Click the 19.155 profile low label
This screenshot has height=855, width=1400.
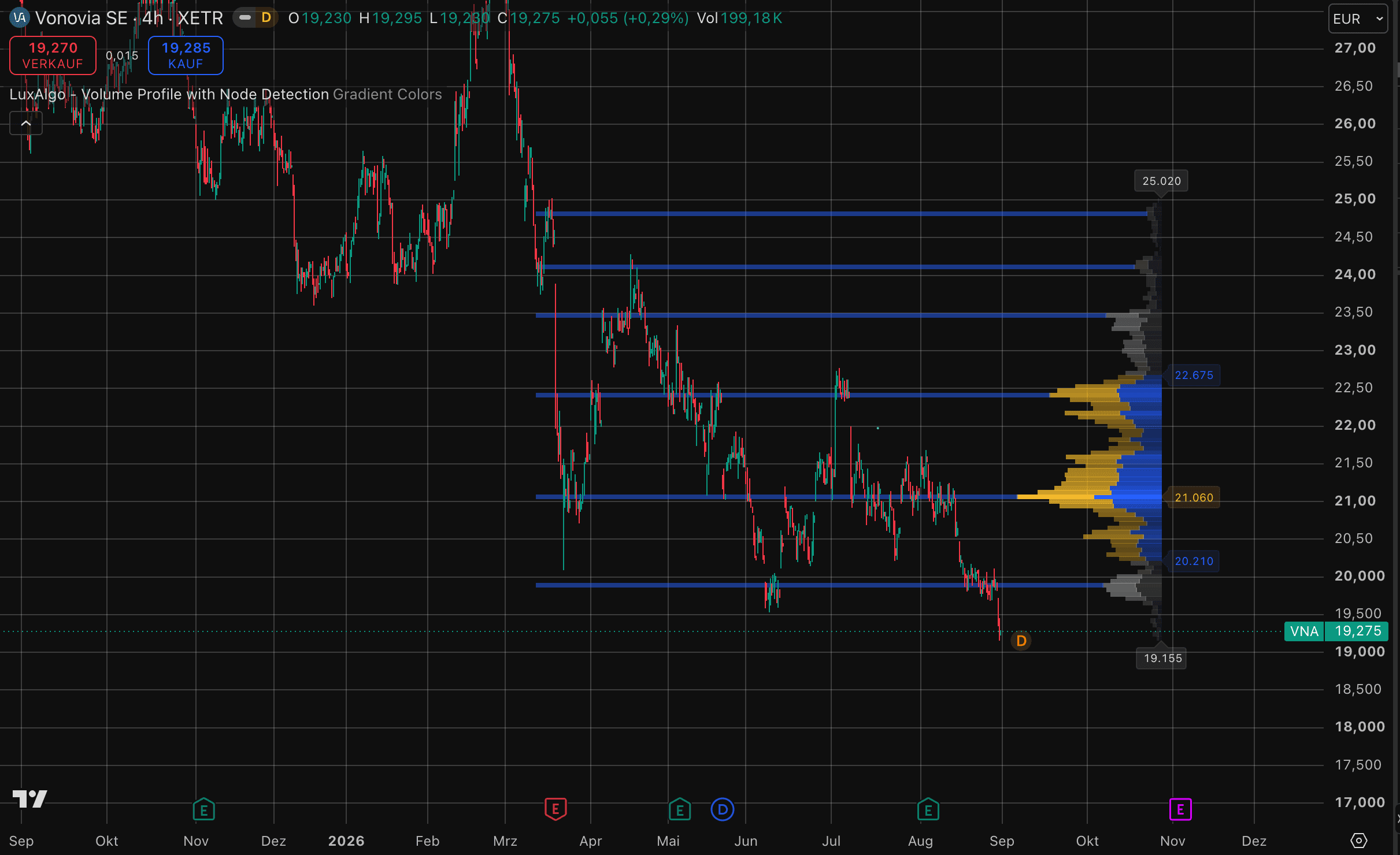point(1162,658)
